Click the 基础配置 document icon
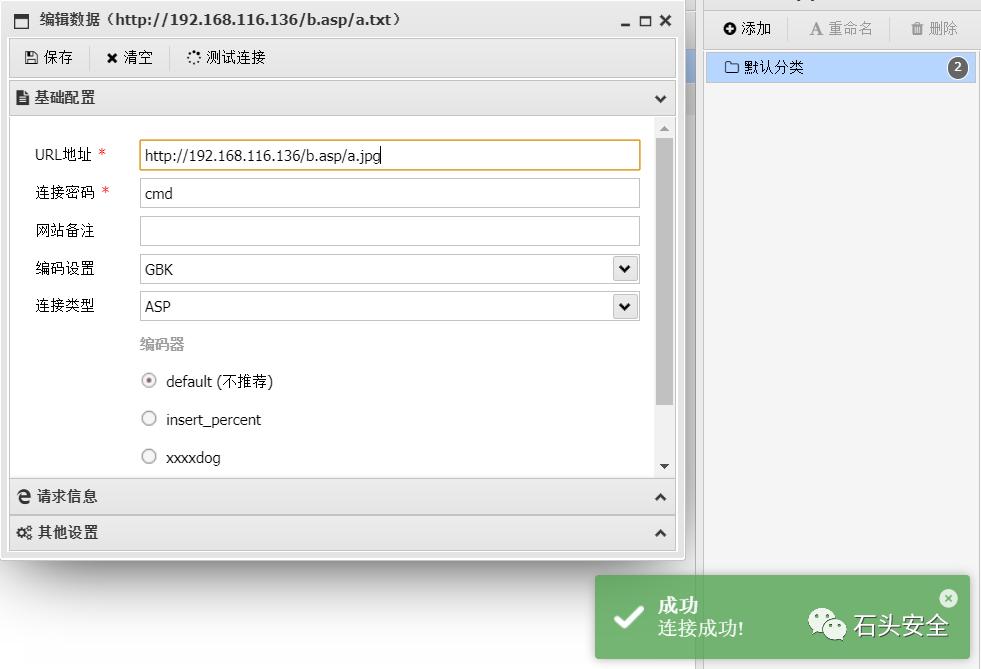The height and width of the screenshot is (669, 981). [x=23, y=98]
